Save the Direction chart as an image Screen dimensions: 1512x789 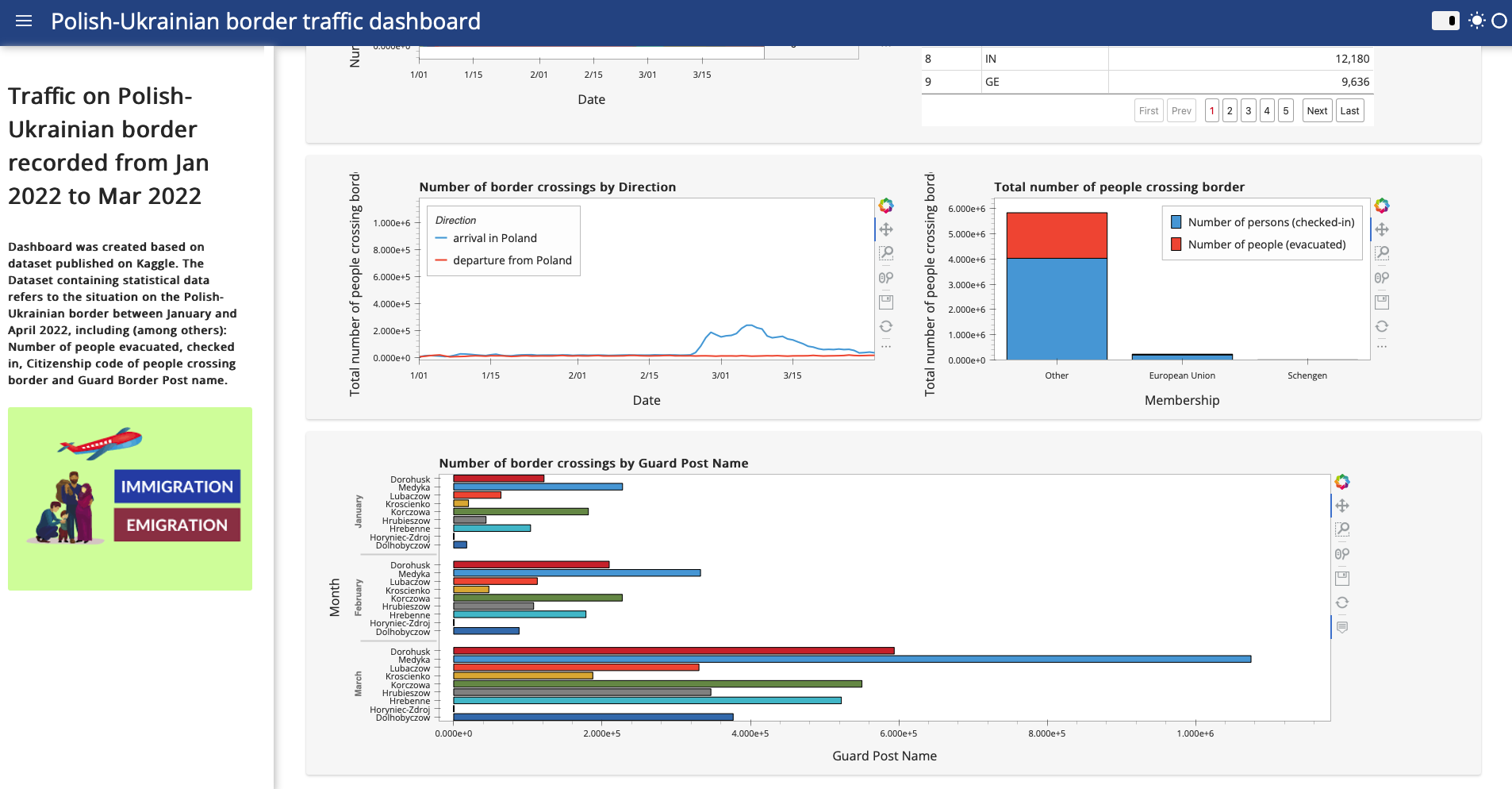click(887, 302)
